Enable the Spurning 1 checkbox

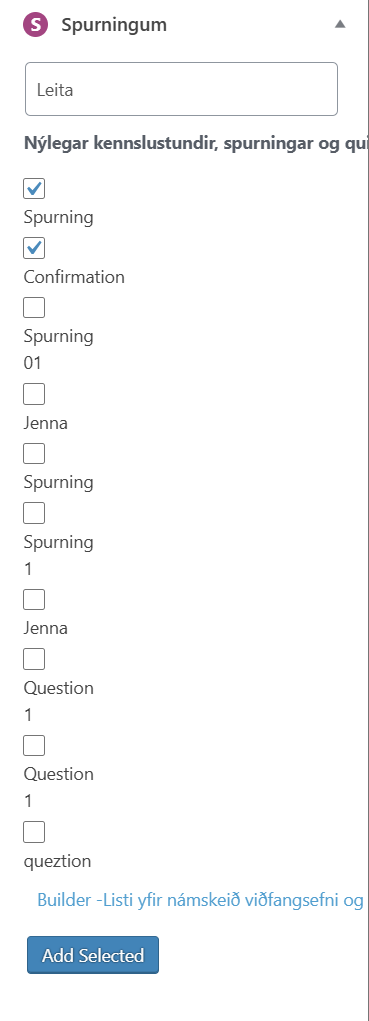click(34, 513)
